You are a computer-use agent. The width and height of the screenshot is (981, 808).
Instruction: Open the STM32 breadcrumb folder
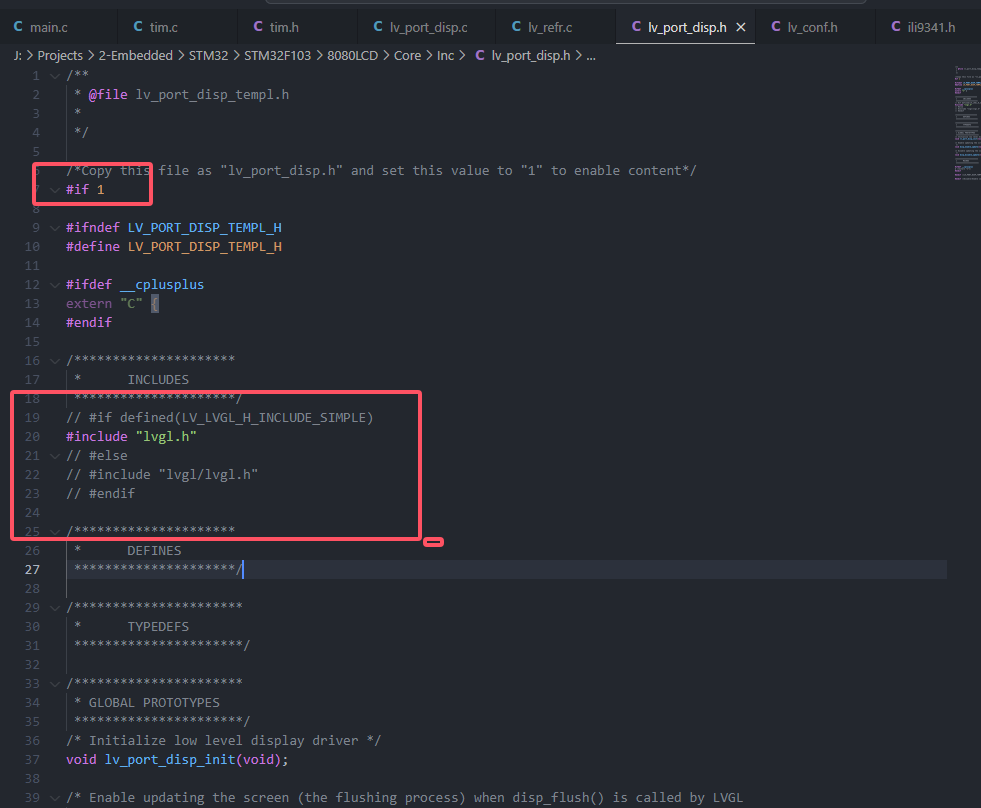(x=208, y=56)
